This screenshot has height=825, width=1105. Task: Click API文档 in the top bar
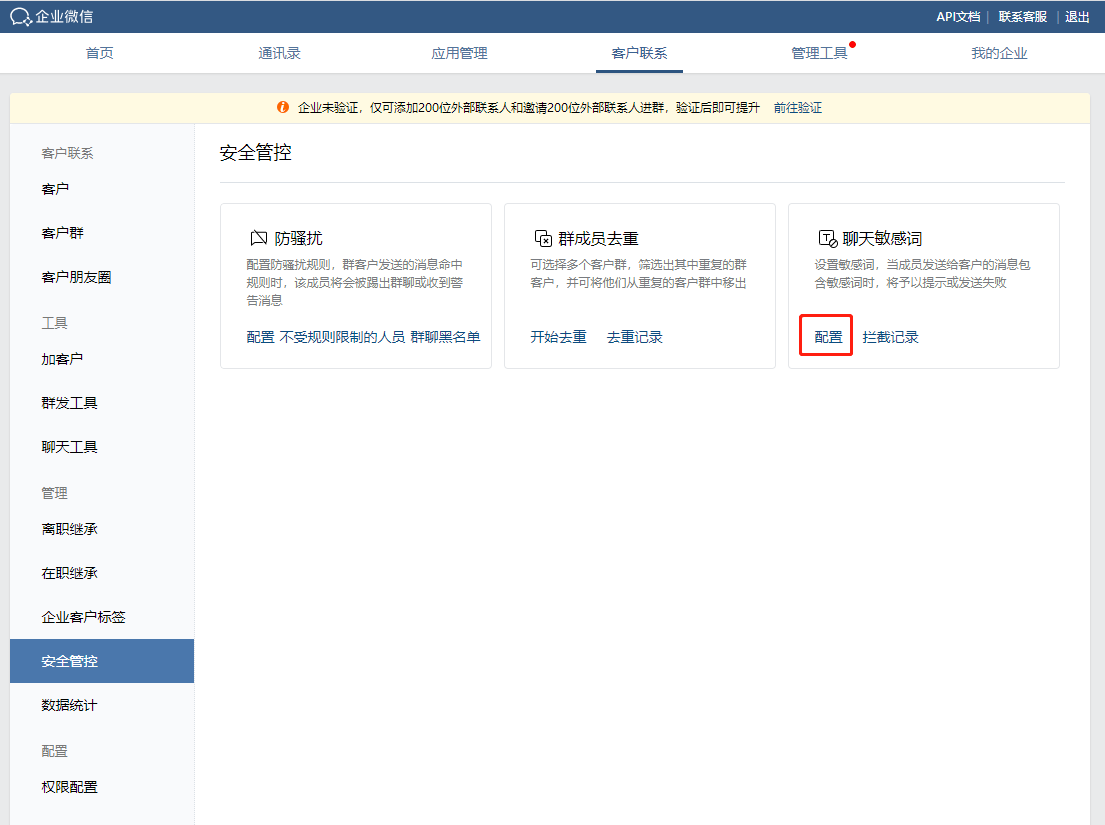[x=957, y=17]
